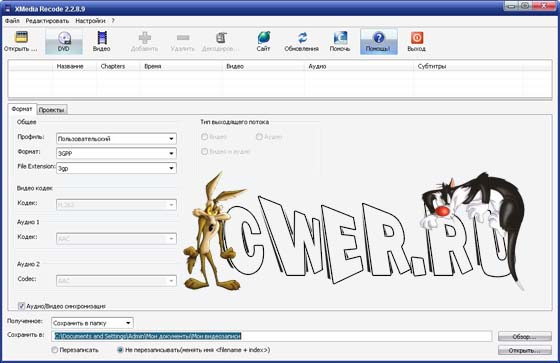Click the Сохранить в path input field
The height and width of the screenshot is (363, 560).
click(x=272, y=336)
